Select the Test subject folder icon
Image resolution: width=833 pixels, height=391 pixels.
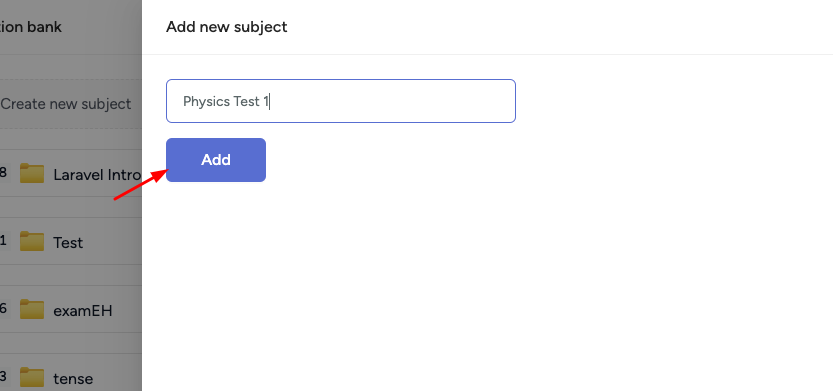coord(32,242)
